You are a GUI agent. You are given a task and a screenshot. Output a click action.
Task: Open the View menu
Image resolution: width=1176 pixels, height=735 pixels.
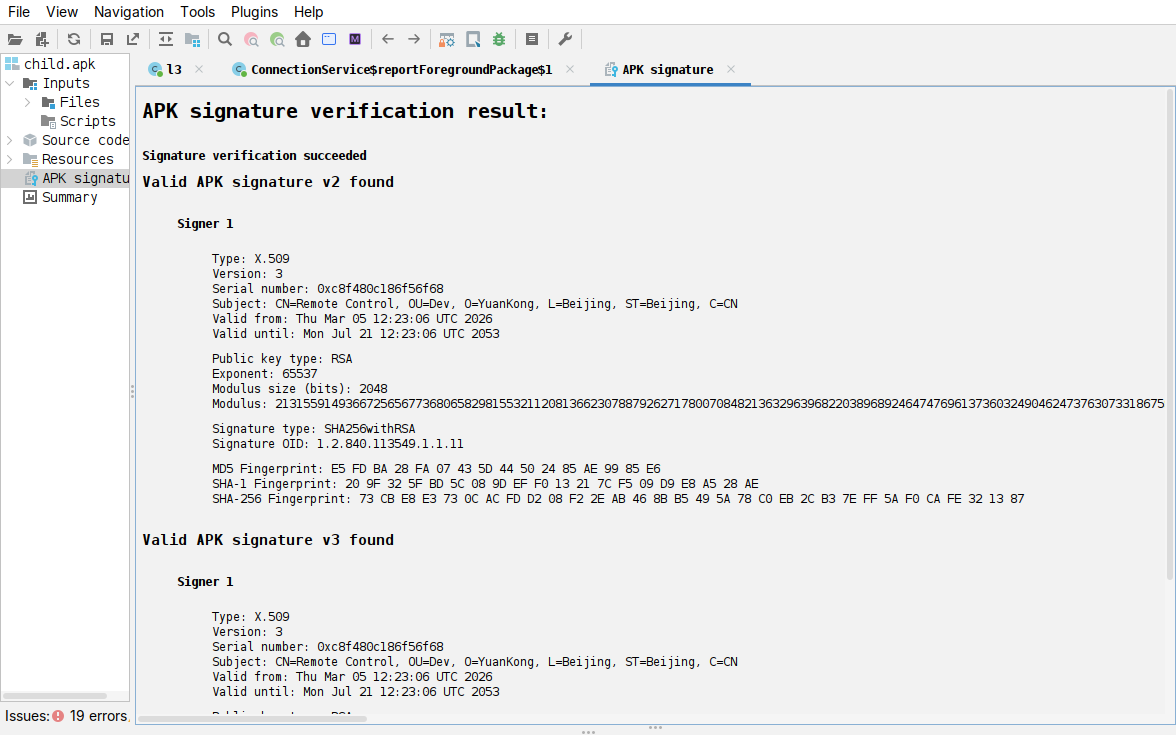coord(62,12)
